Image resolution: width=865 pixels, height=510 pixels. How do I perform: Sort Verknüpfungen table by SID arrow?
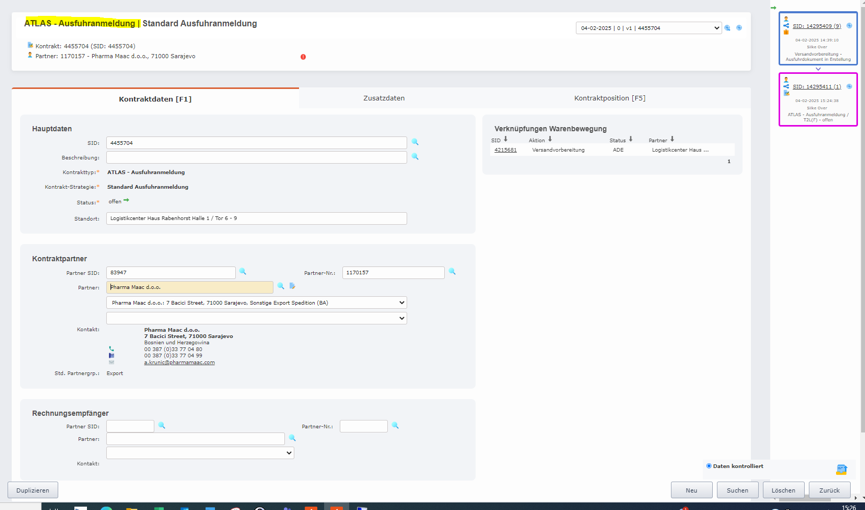(x=506, y=140)
